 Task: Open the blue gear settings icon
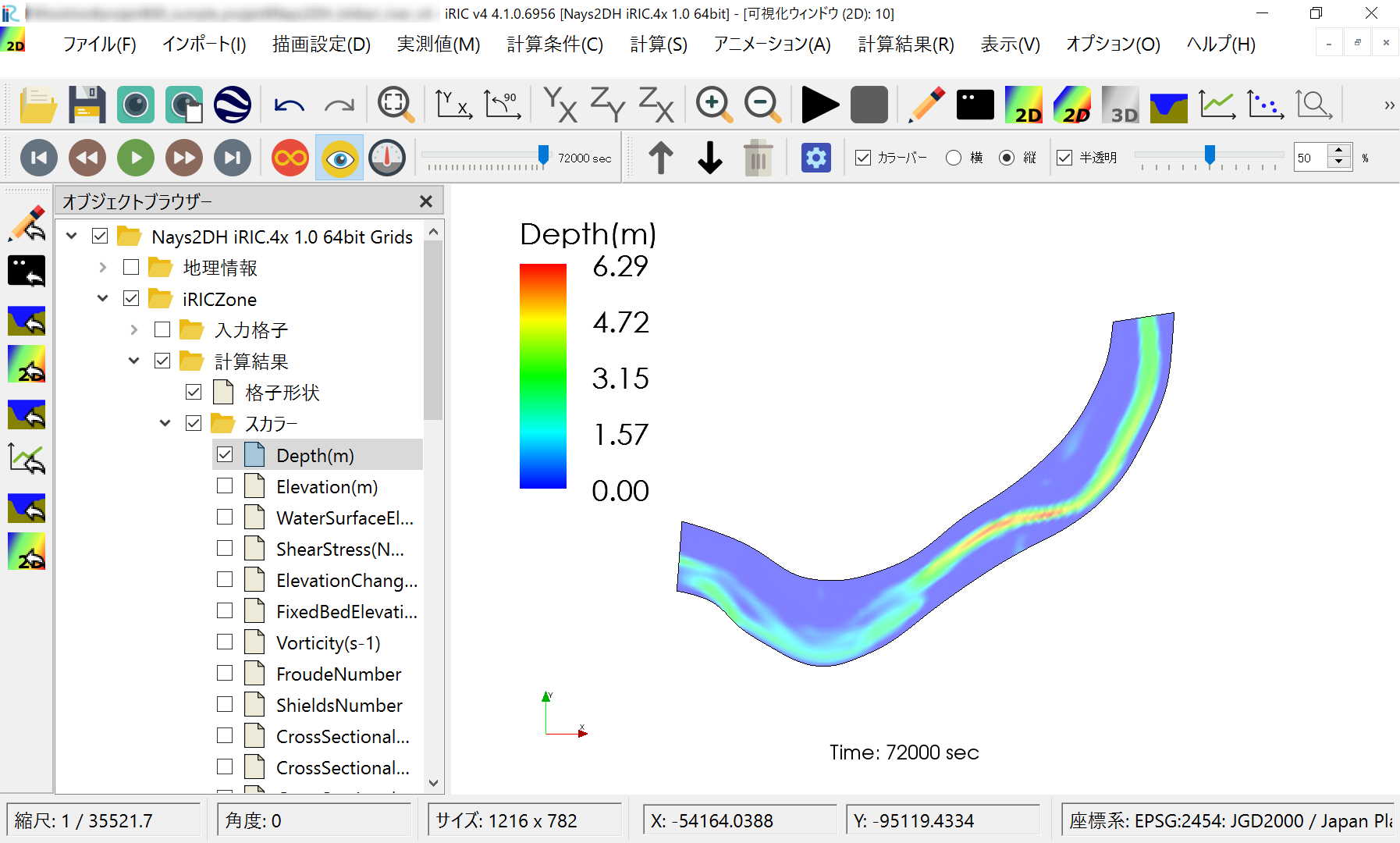tap(816, 158)
